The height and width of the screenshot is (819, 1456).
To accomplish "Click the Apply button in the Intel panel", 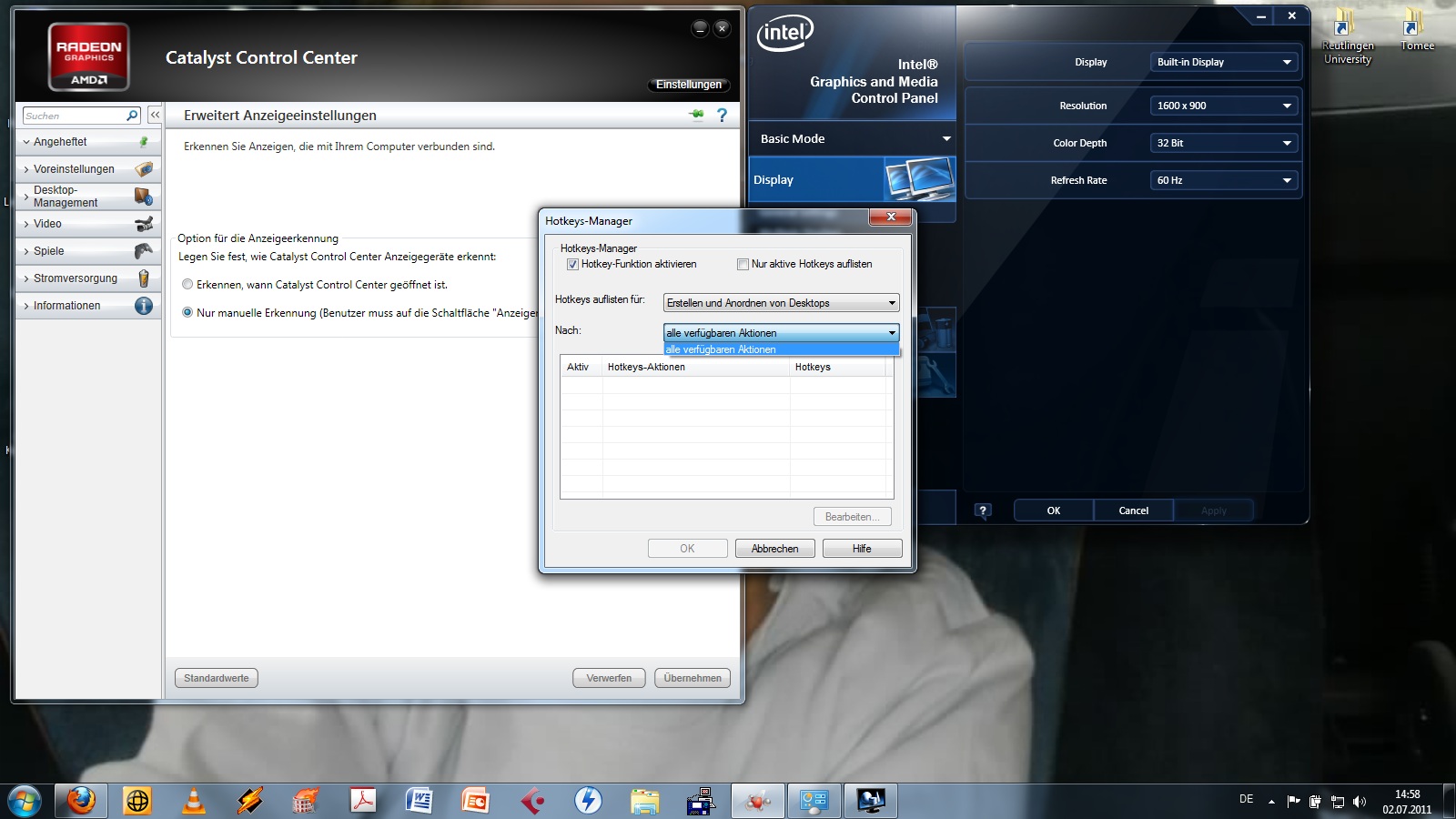I will point(1214,511).
